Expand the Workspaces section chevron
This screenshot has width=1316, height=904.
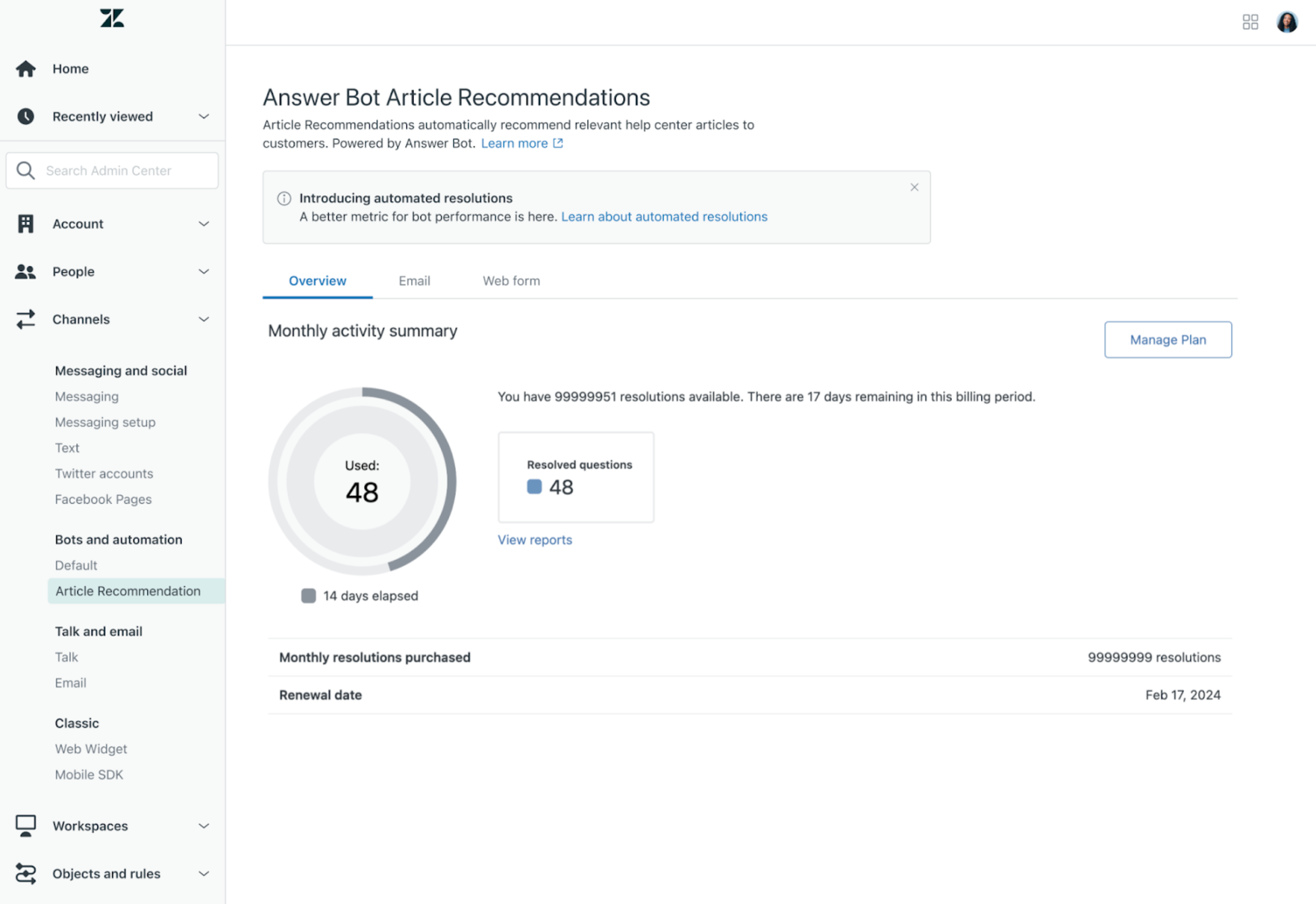[x=204, y=826]
